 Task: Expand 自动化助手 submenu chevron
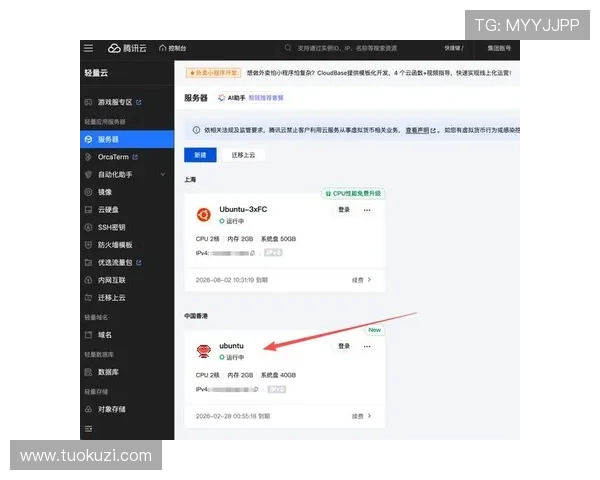coord(163,175)
